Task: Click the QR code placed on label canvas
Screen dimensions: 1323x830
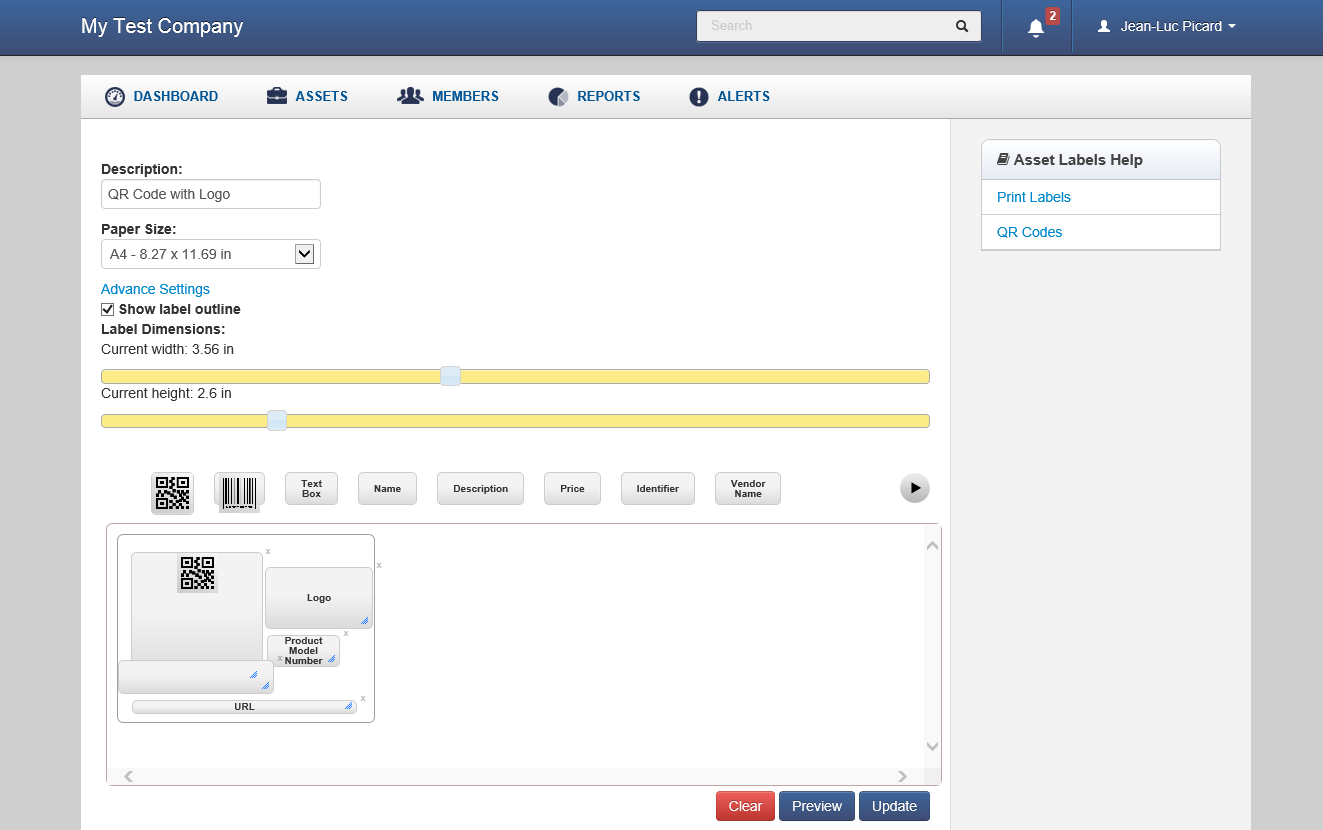Action: pos(197,574)
